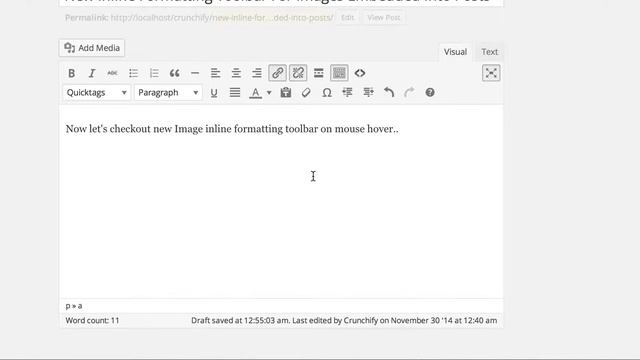Insert a horizontal line
640x360 pixels.
(195, 73)
